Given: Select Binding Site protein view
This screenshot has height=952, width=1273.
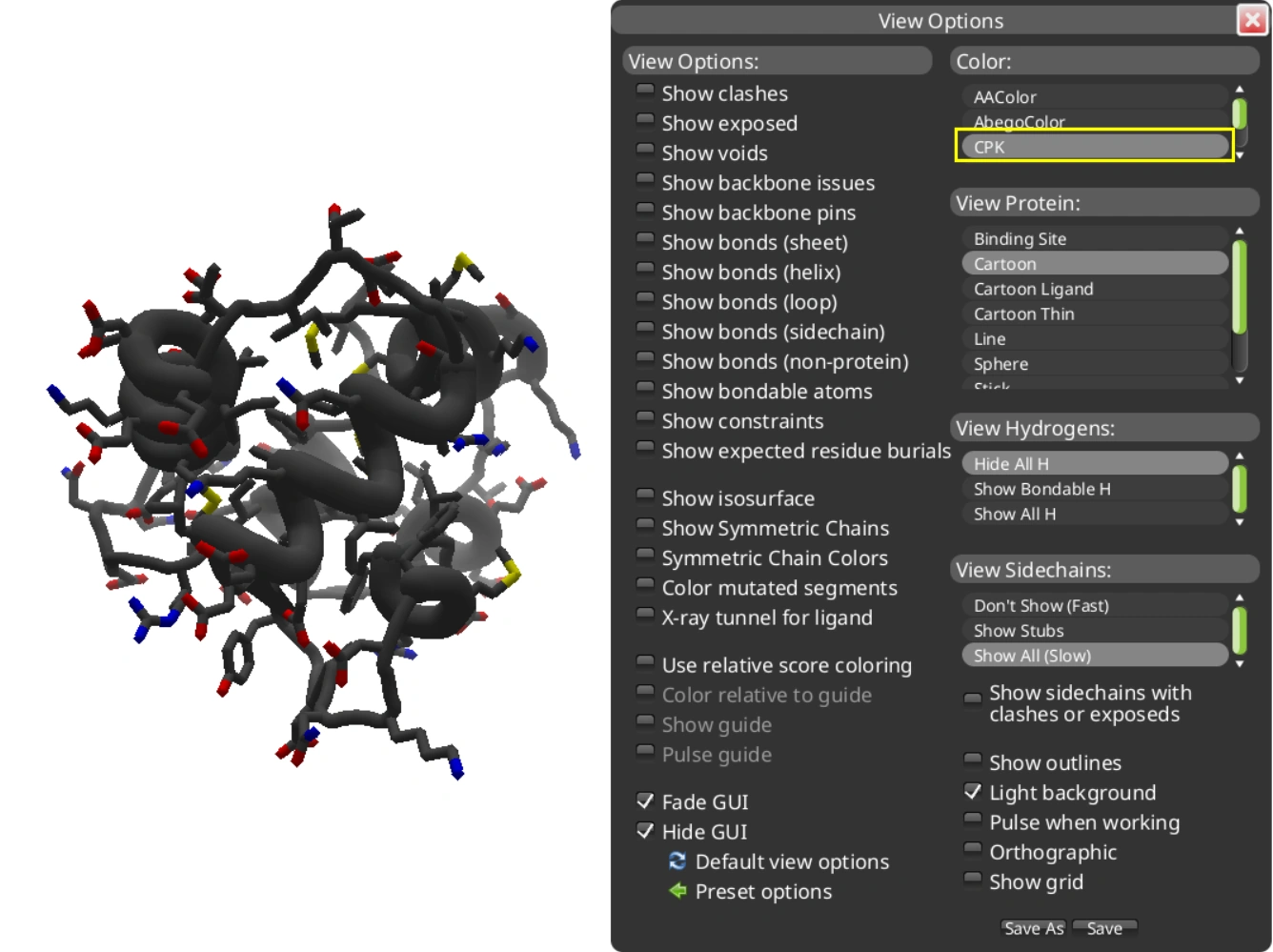Looking at the screenshot, I should 1095,239.
